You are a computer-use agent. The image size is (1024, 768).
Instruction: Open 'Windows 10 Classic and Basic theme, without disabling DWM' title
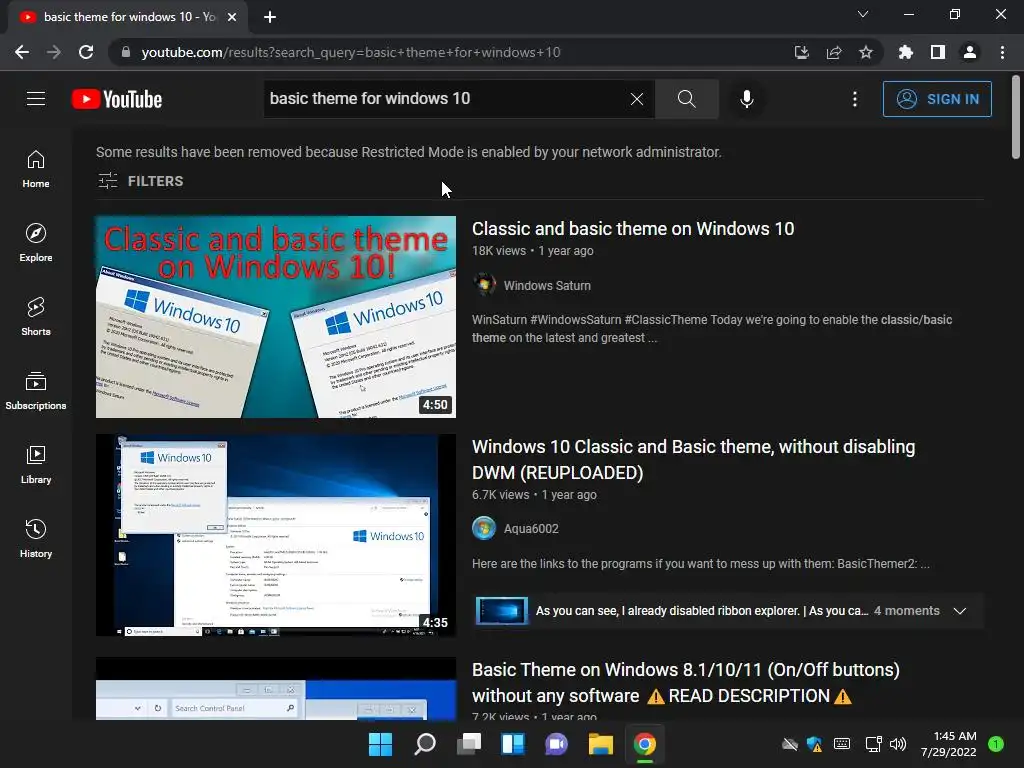tap(693, 460)
